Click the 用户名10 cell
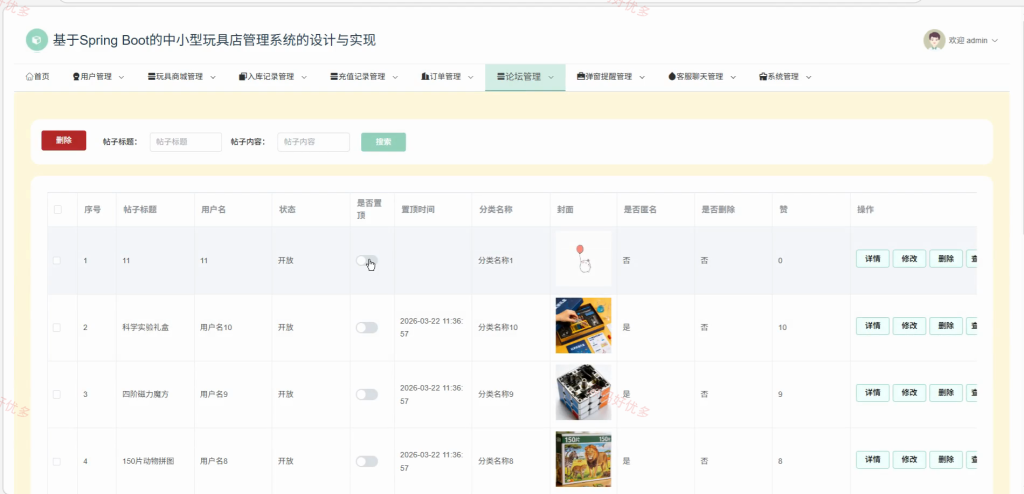The width and height of the screenshot is (1024, 494). (x=216, y=327)
